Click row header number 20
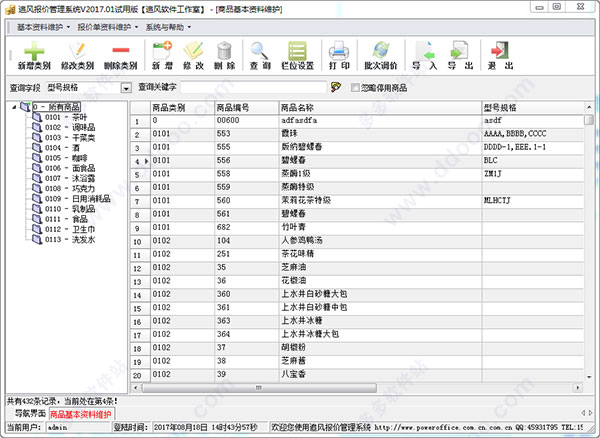600x438 pixels. tap(140, 375)
